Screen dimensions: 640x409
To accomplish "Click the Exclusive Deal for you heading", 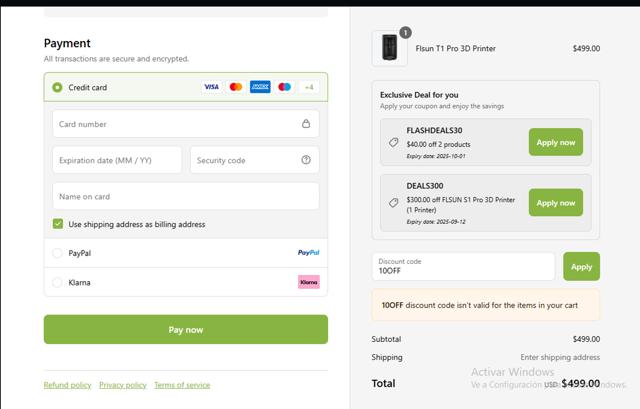I will [x=419, y=95].
